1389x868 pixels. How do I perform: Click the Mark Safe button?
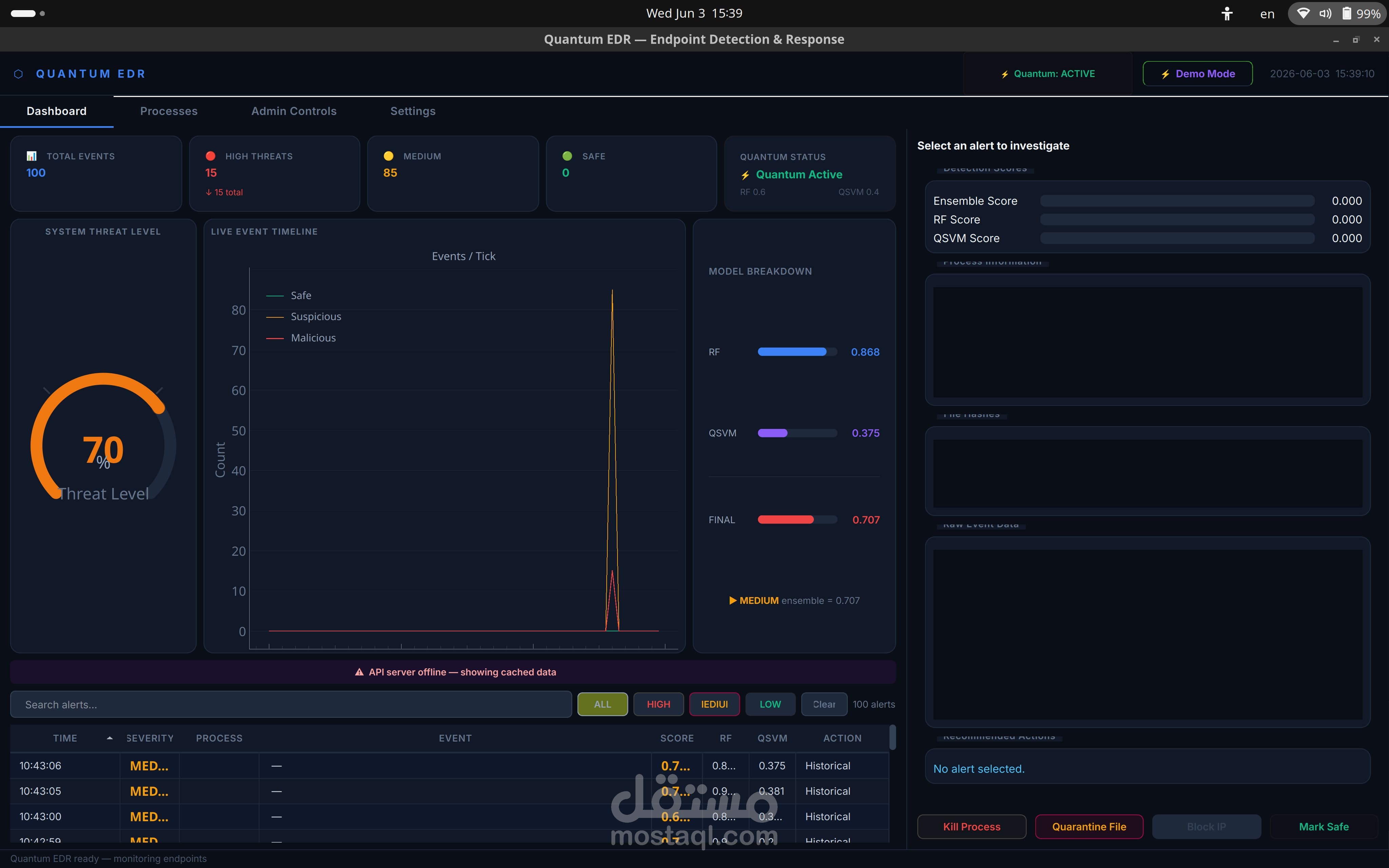coord(1324,827)
